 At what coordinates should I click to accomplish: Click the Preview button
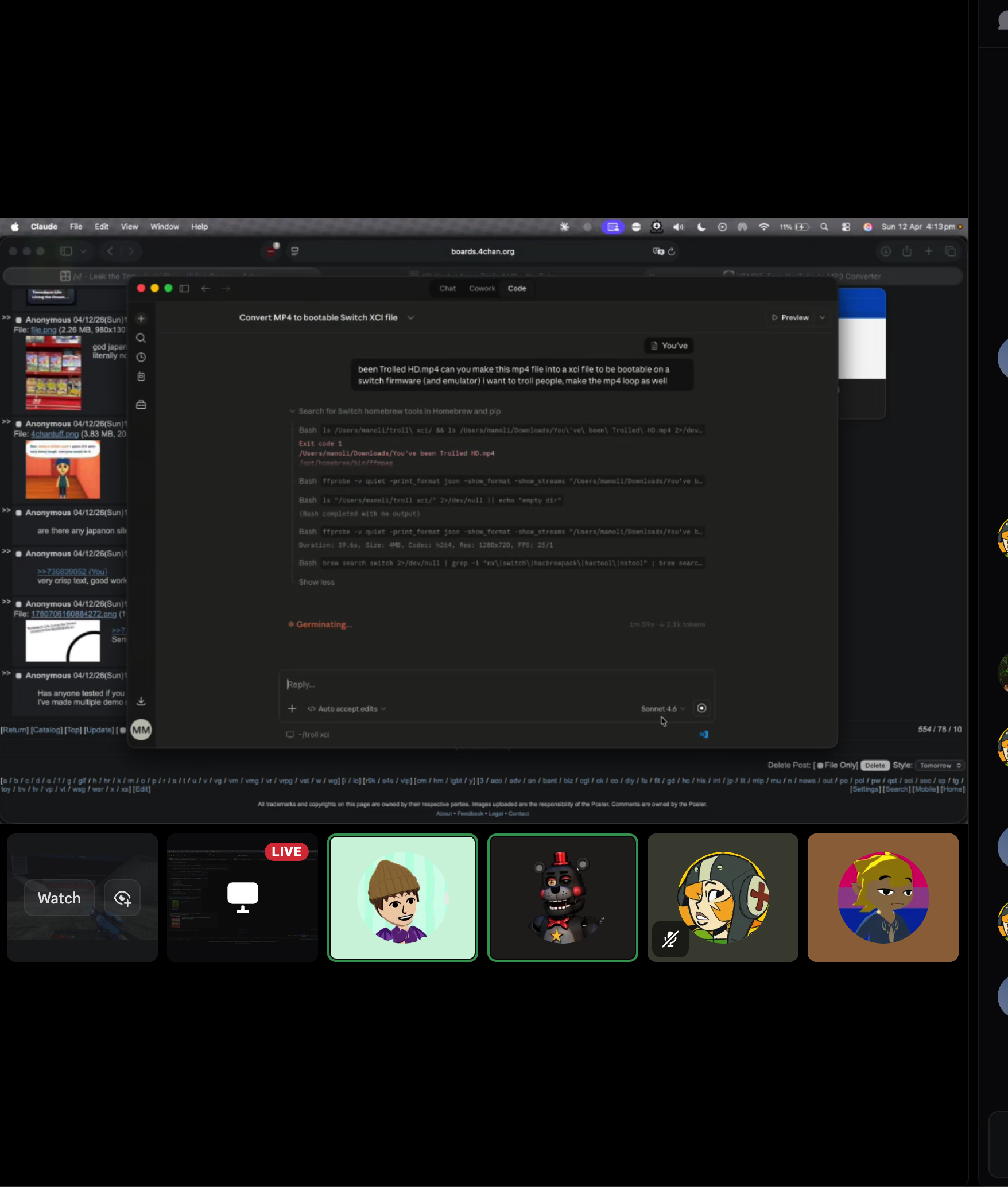pos(790,317)
